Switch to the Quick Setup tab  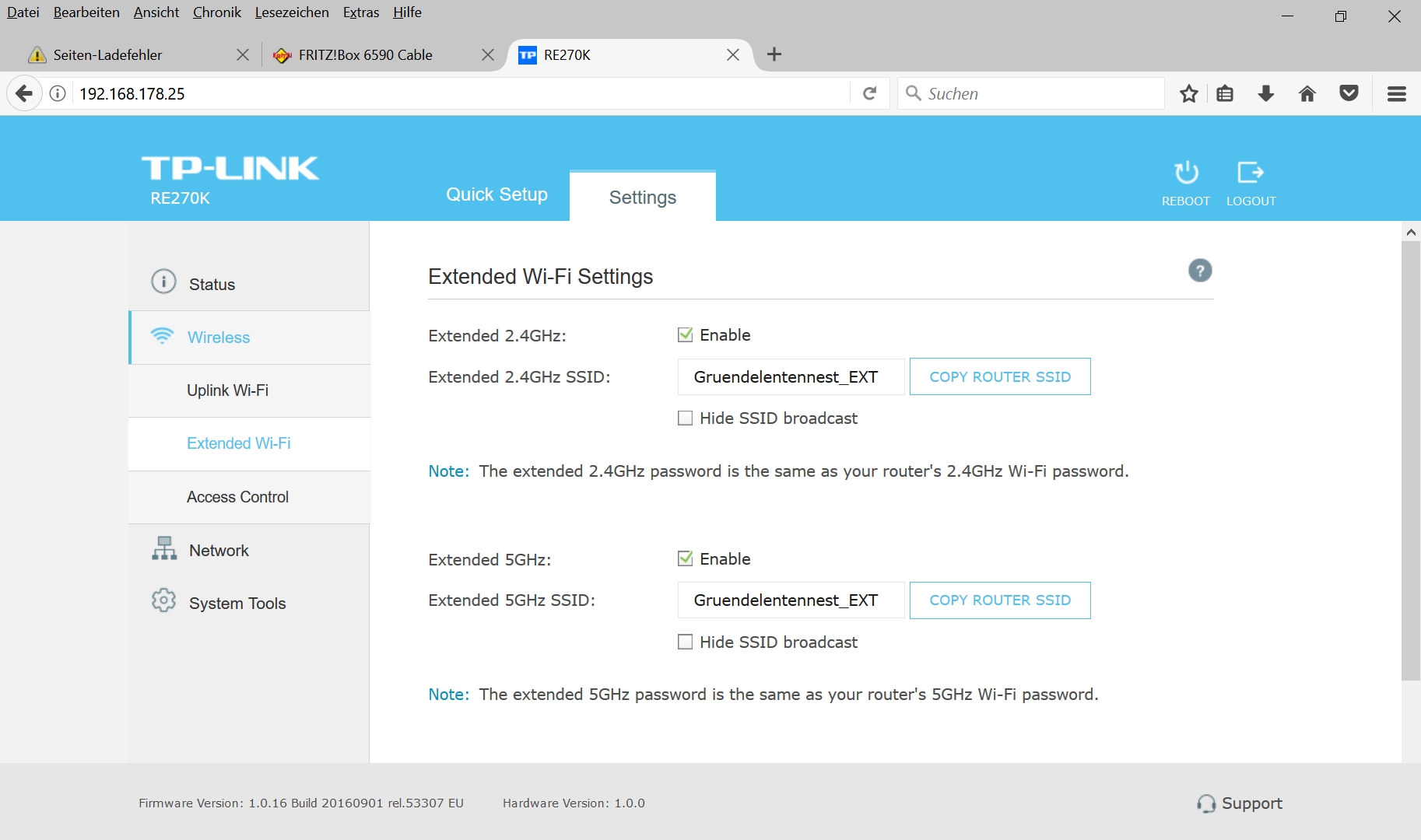(x=496, y=194)
